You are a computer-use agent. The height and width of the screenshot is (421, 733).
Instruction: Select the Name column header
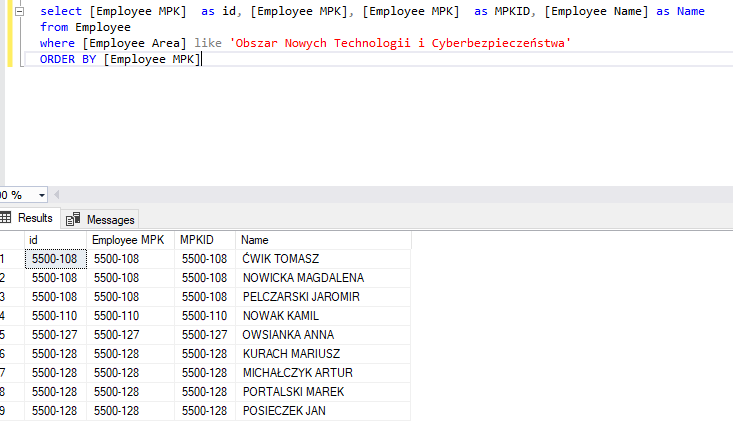pyautogui.click(x=323, y=240)
